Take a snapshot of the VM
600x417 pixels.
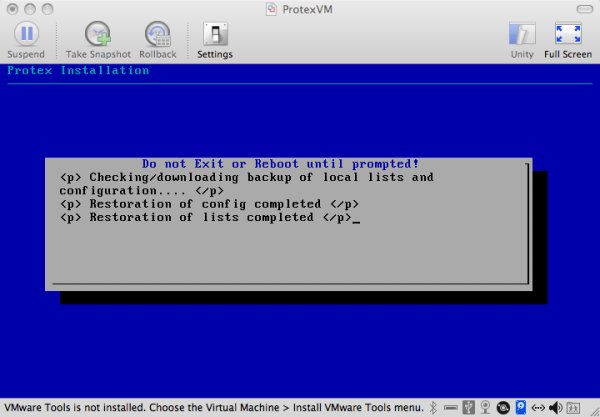(98, 39)
